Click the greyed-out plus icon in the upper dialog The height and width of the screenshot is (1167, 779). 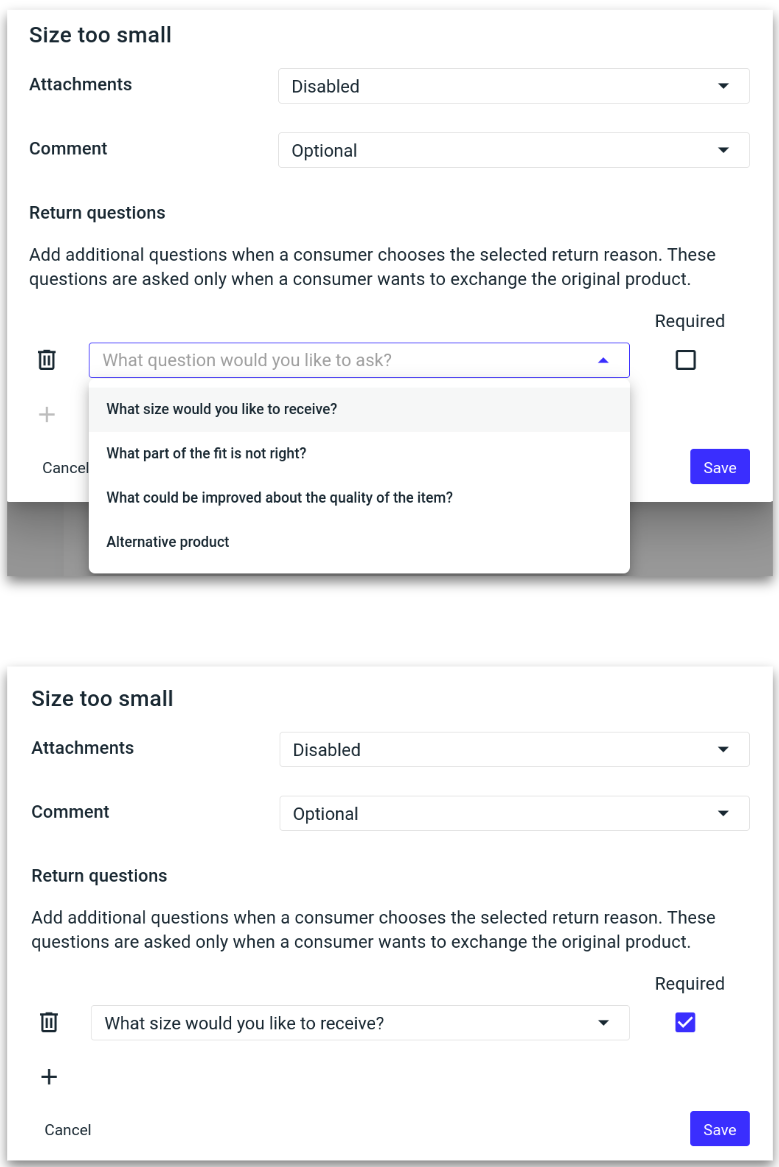(47, 414)
